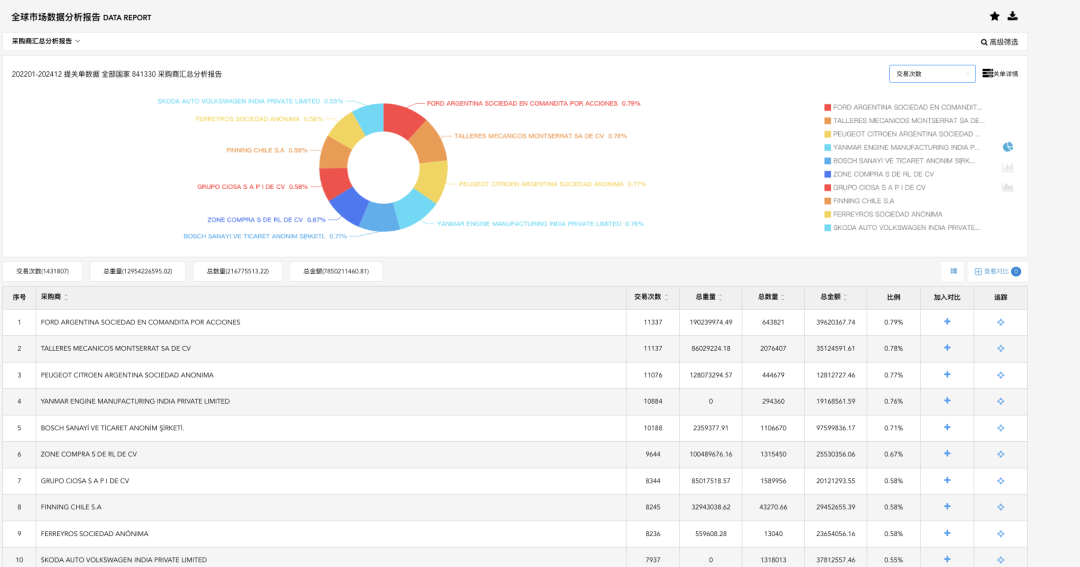Open YANMAR ENGINE MANUFACTURING buyer name in table
The width and height of the screenshot is (1080, 567).
[x=135, y=401]
